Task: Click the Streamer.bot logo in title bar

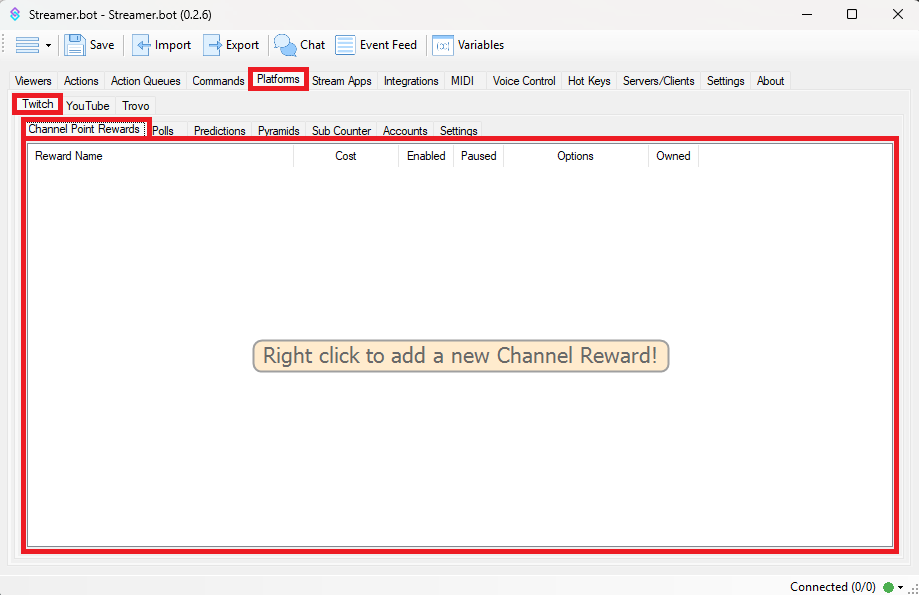Action: [x=15, y=15]
